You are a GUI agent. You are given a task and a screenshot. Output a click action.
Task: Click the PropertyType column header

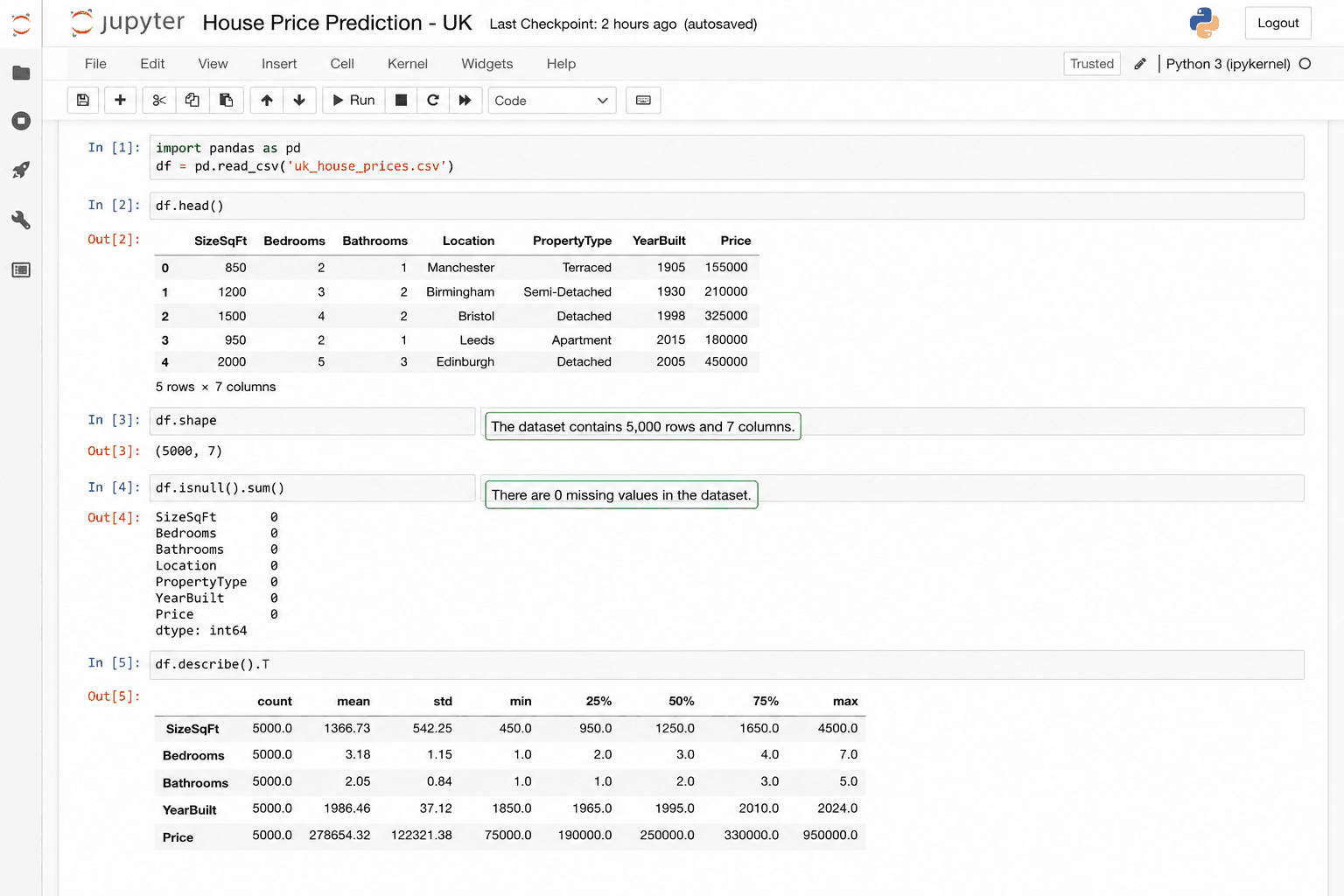(x=572, y=241)
